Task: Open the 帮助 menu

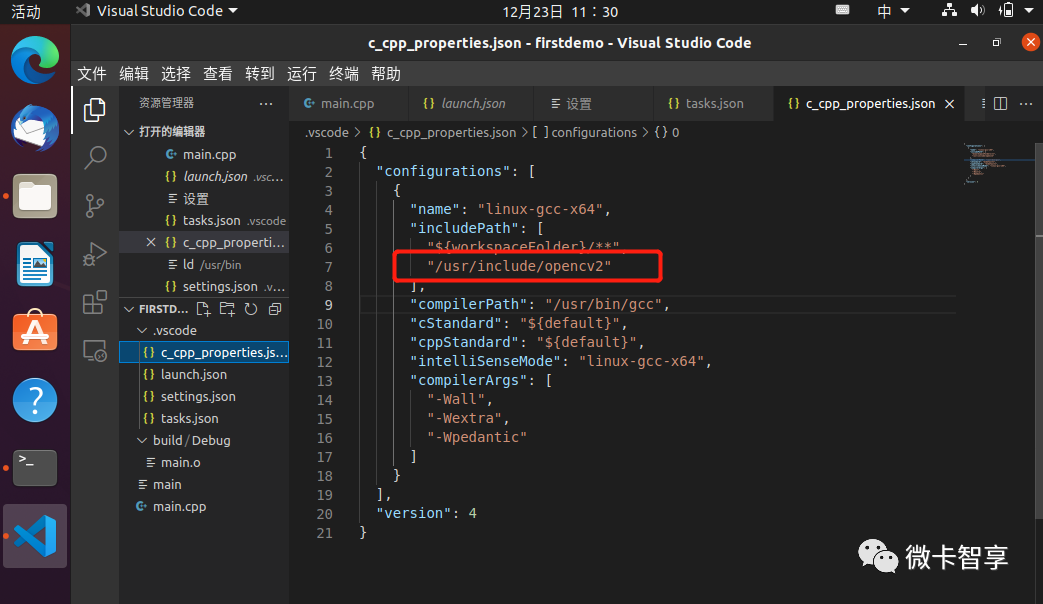Action: click(x=386, y=73)
